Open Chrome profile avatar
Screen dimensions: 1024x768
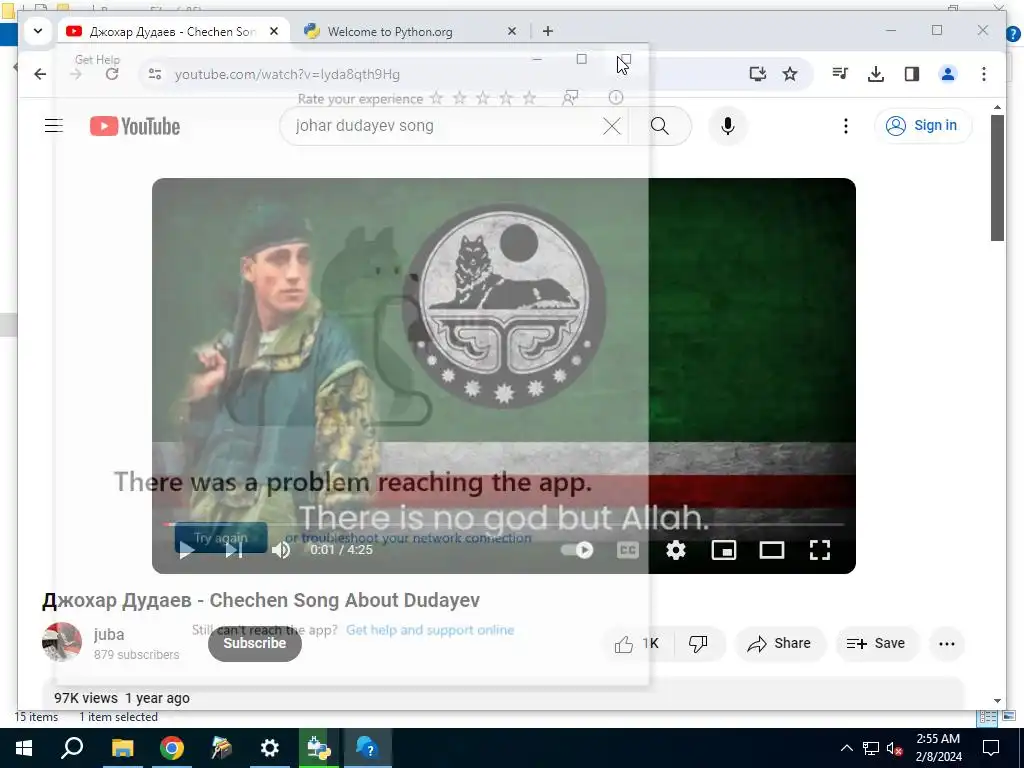[x=948, y=74]
